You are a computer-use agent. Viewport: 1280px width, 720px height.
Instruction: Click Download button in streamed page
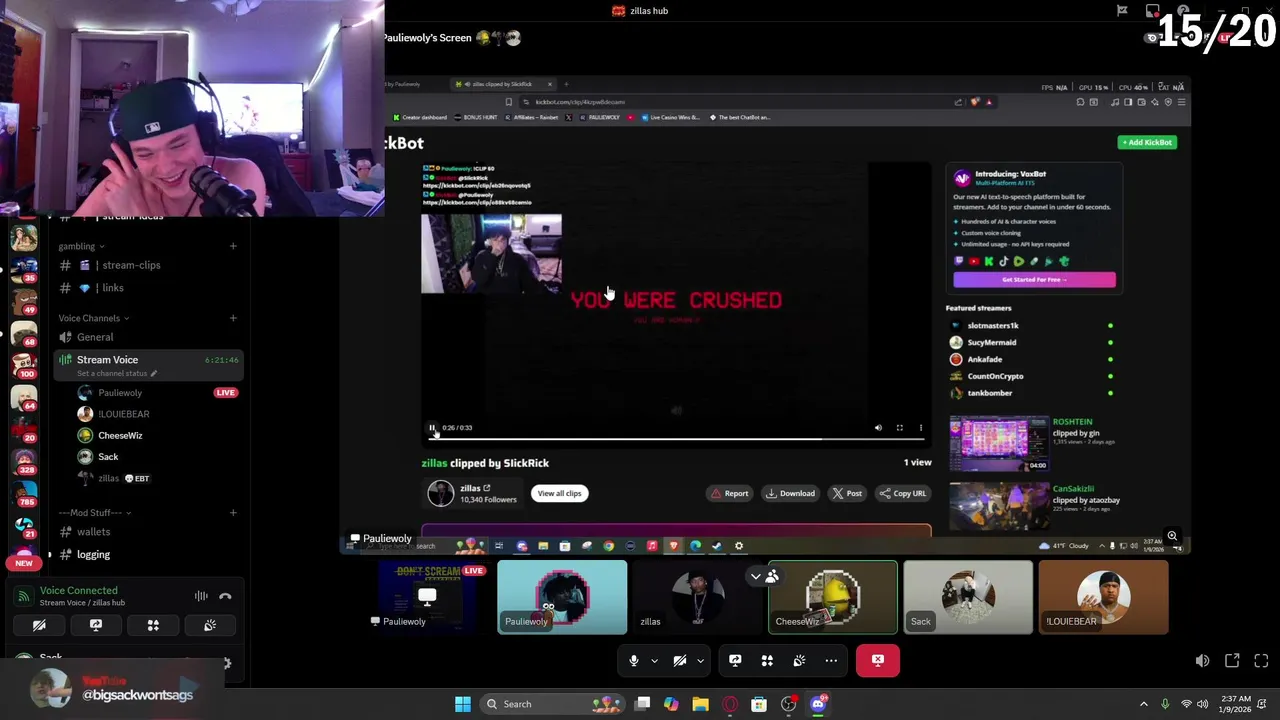click(790, 493)
